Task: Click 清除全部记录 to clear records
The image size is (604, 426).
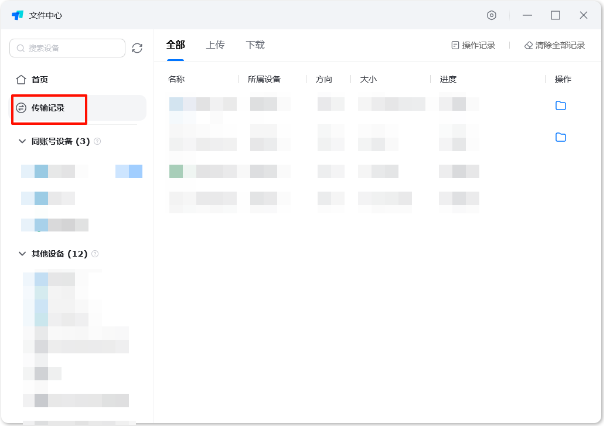Action: pyautogui.click(x=555, y=45)
